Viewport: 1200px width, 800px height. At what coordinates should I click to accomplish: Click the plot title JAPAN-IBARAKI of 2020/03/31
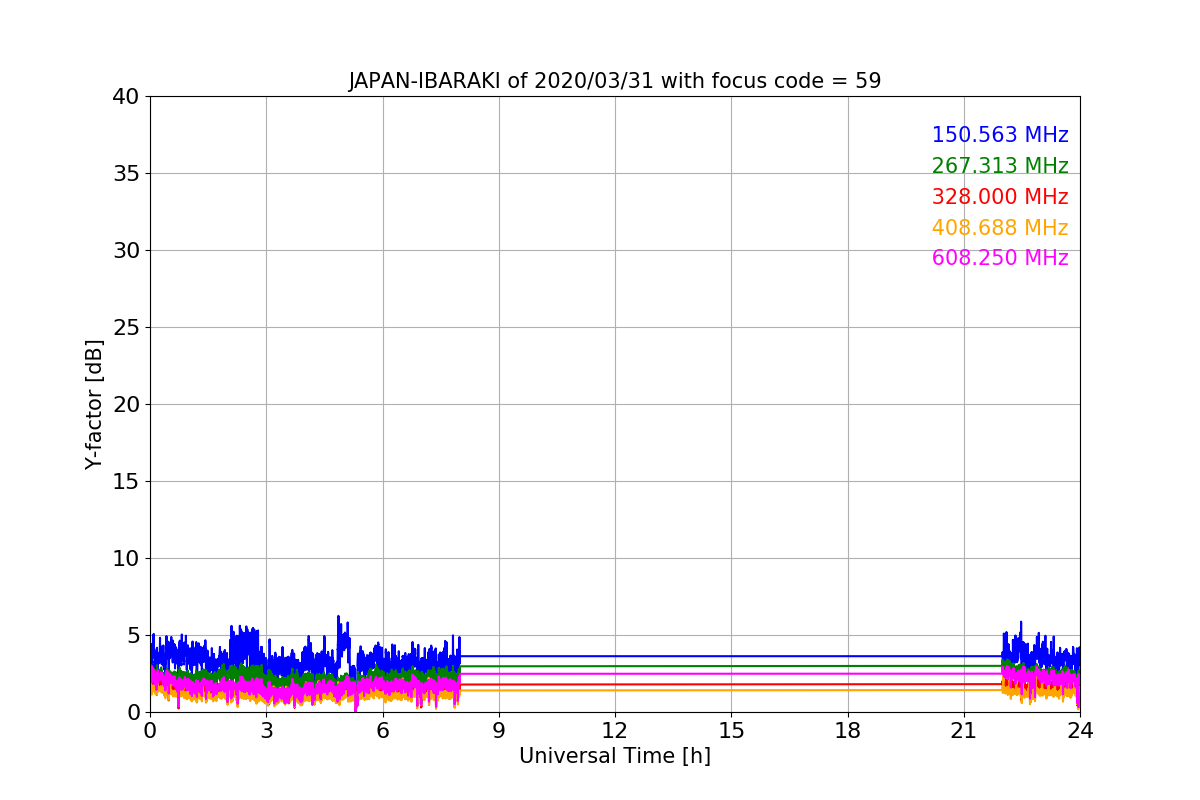click(x=614, y=81)
